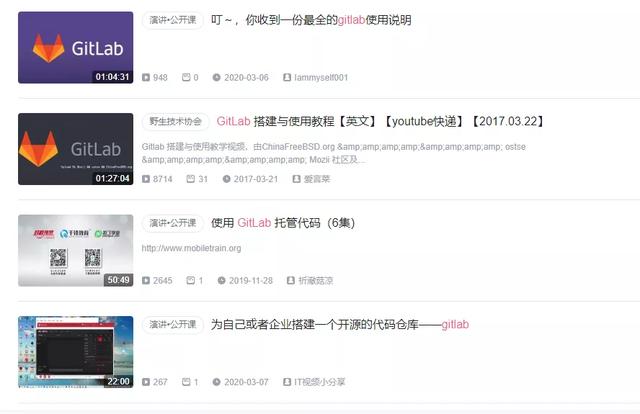This screenshot has width=640, height=414.
Task: Click the http://www.mobiletrain.org description text
Action: (x=191, y=248)
